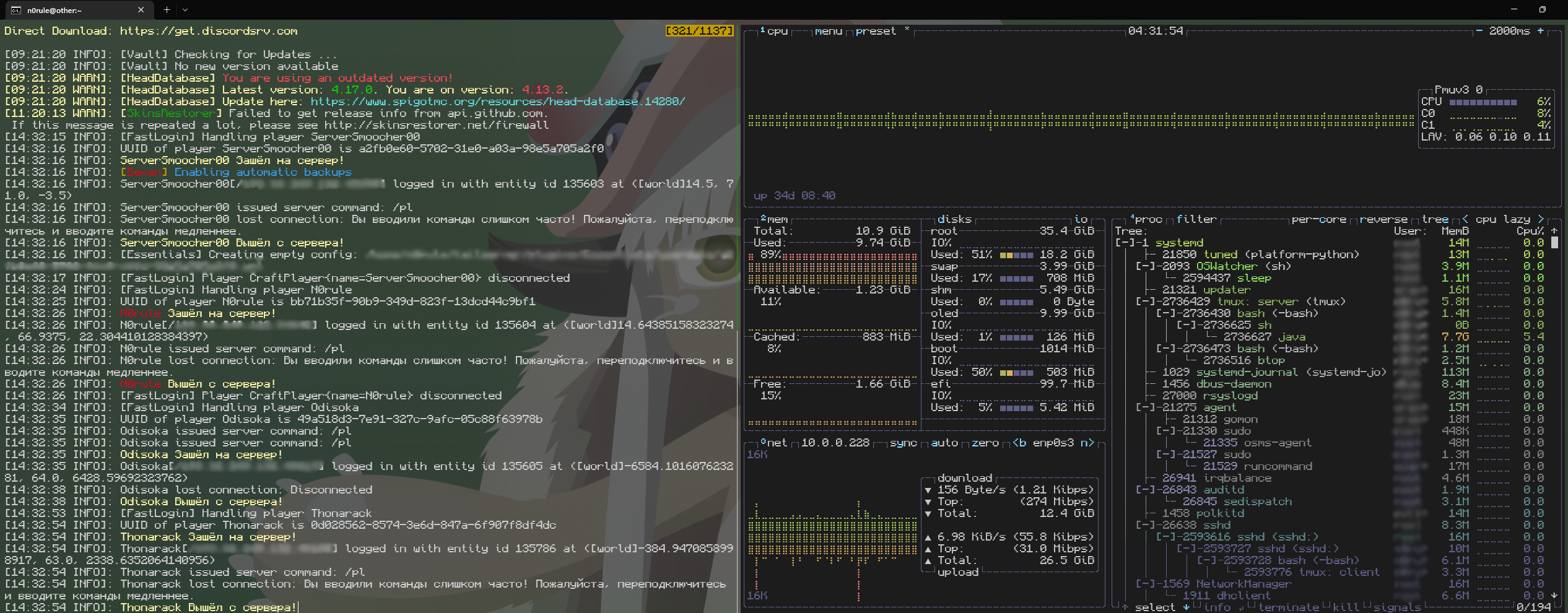Click scroll-up arrow of process list
The width and height of the screenshot is (1568, 613).
pyautogui.click(x=1554, y=231)
